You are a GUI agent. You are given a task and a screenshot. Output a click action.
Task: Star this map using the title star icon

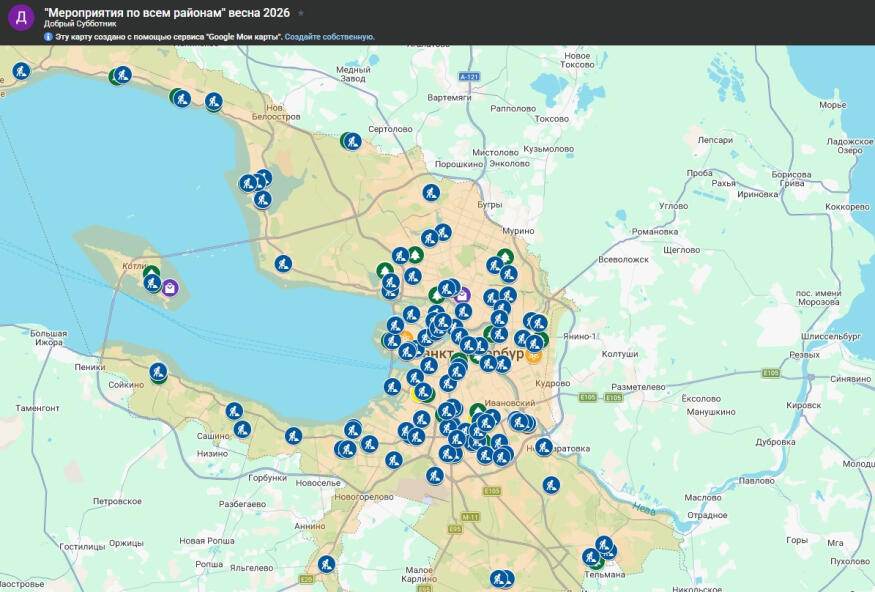[x=301, y=13]
